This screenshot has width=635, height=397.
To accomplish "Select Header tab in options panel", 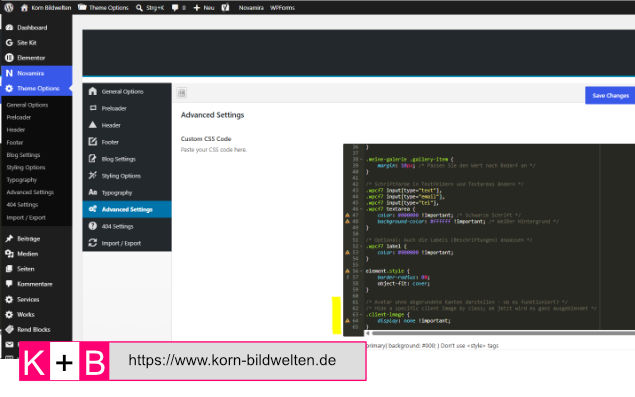I will coord(127,126).
